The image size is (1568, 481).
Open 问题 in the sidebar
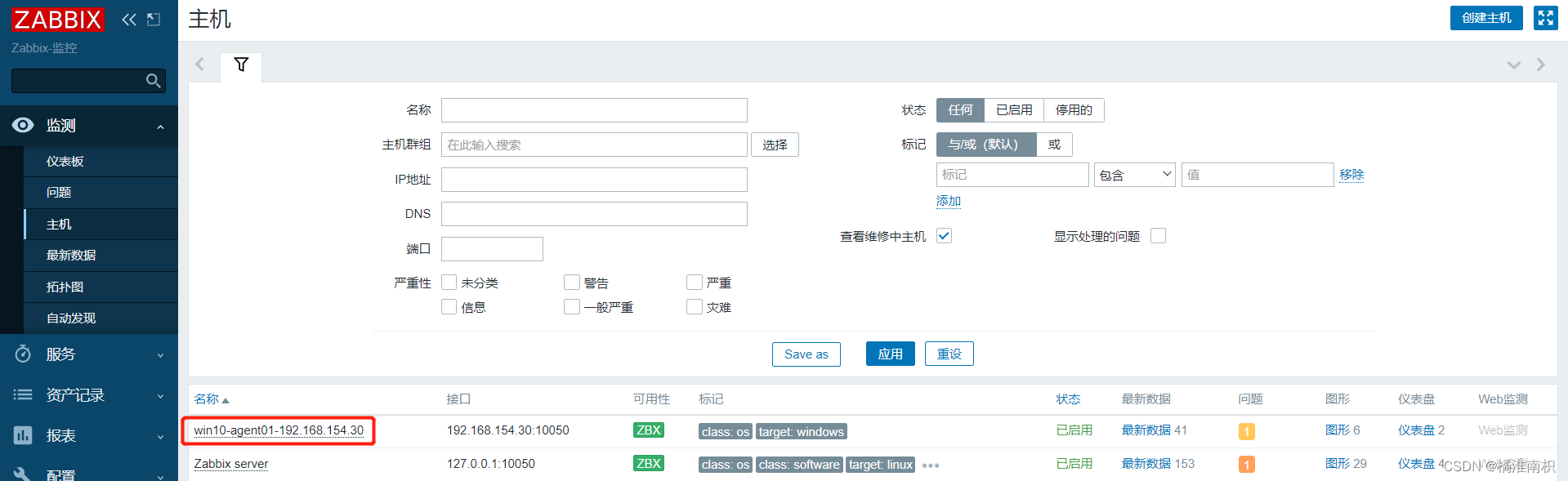[101, 193]
